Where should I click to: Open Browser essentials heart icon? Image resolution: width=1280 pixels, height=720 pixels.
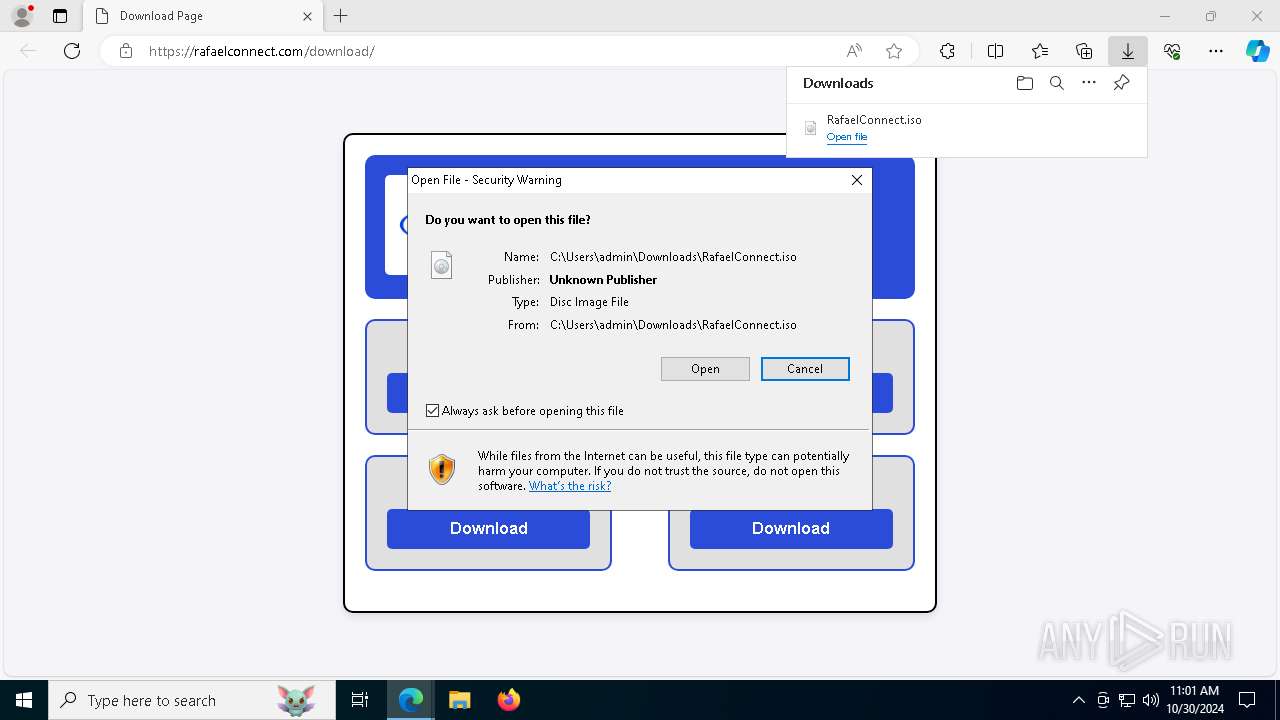click(x=1172, y=51)
